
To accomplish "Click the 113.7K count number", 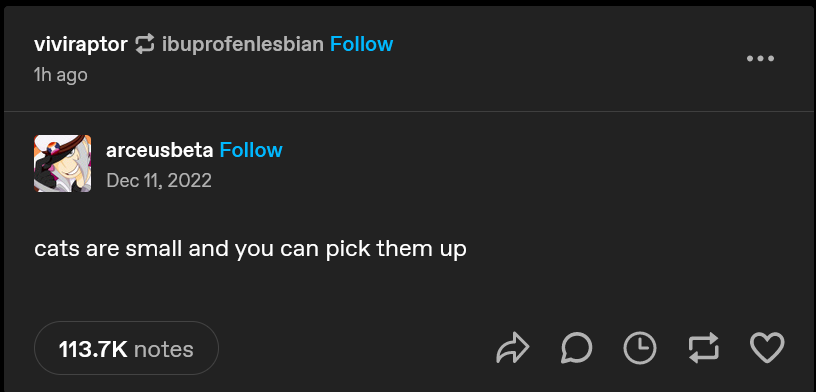I will (93, 349).
